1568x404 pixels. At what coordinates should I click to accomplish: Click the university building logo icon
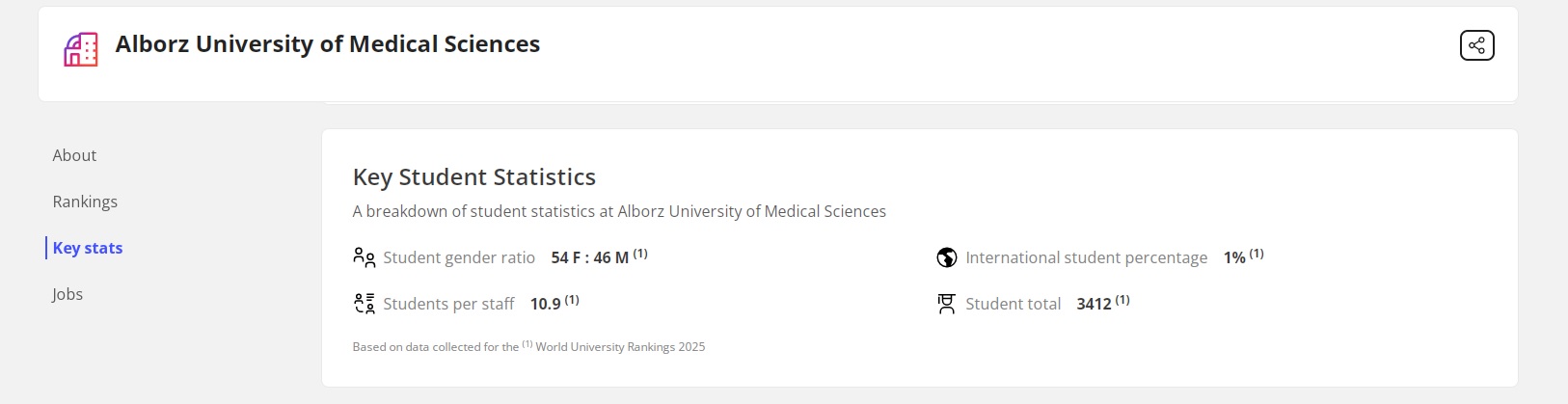81,49
